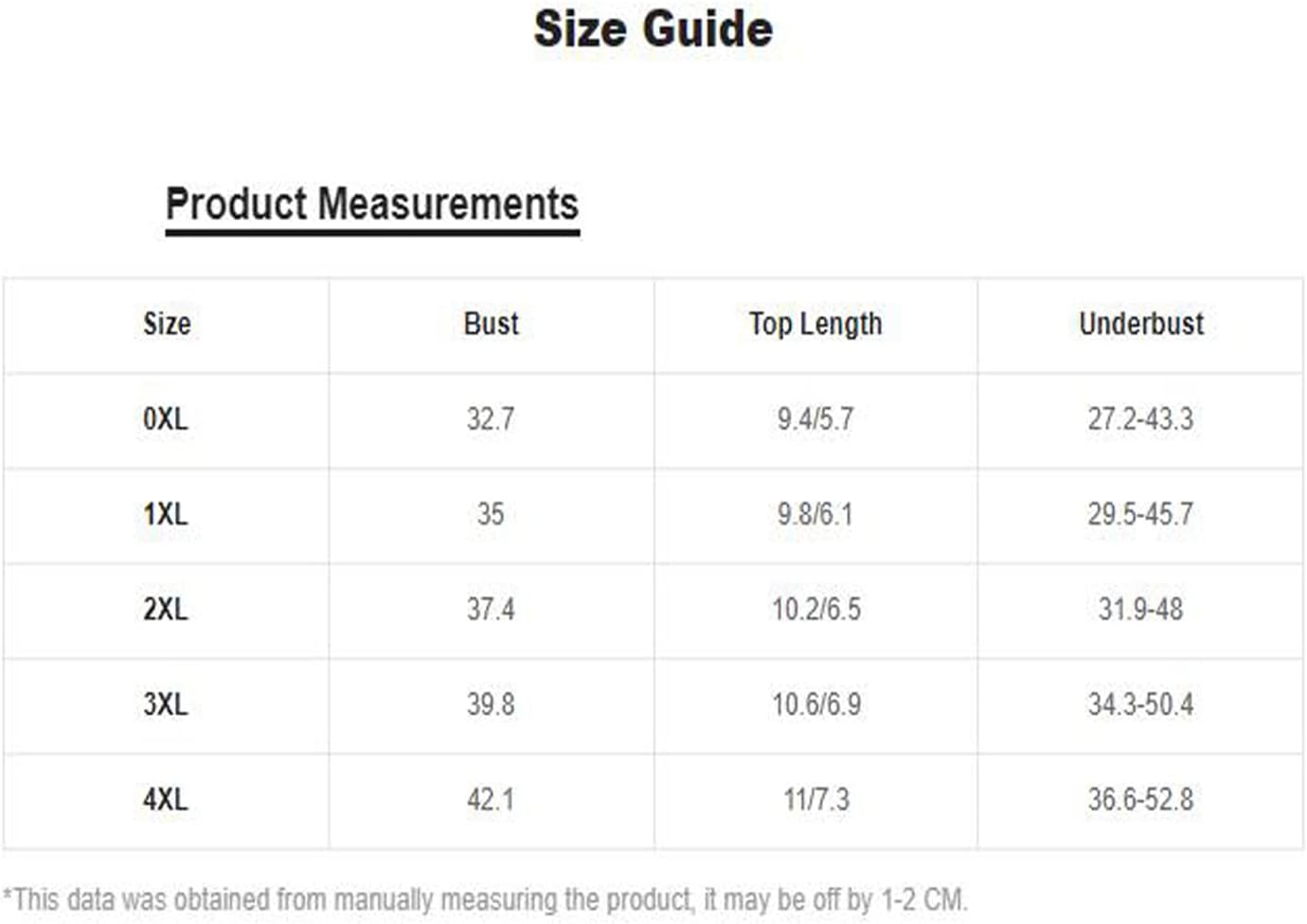This screenshot has width=1307, height=924.
Task: Select the 4XL size row label
Action: click(x=166, y=799)
